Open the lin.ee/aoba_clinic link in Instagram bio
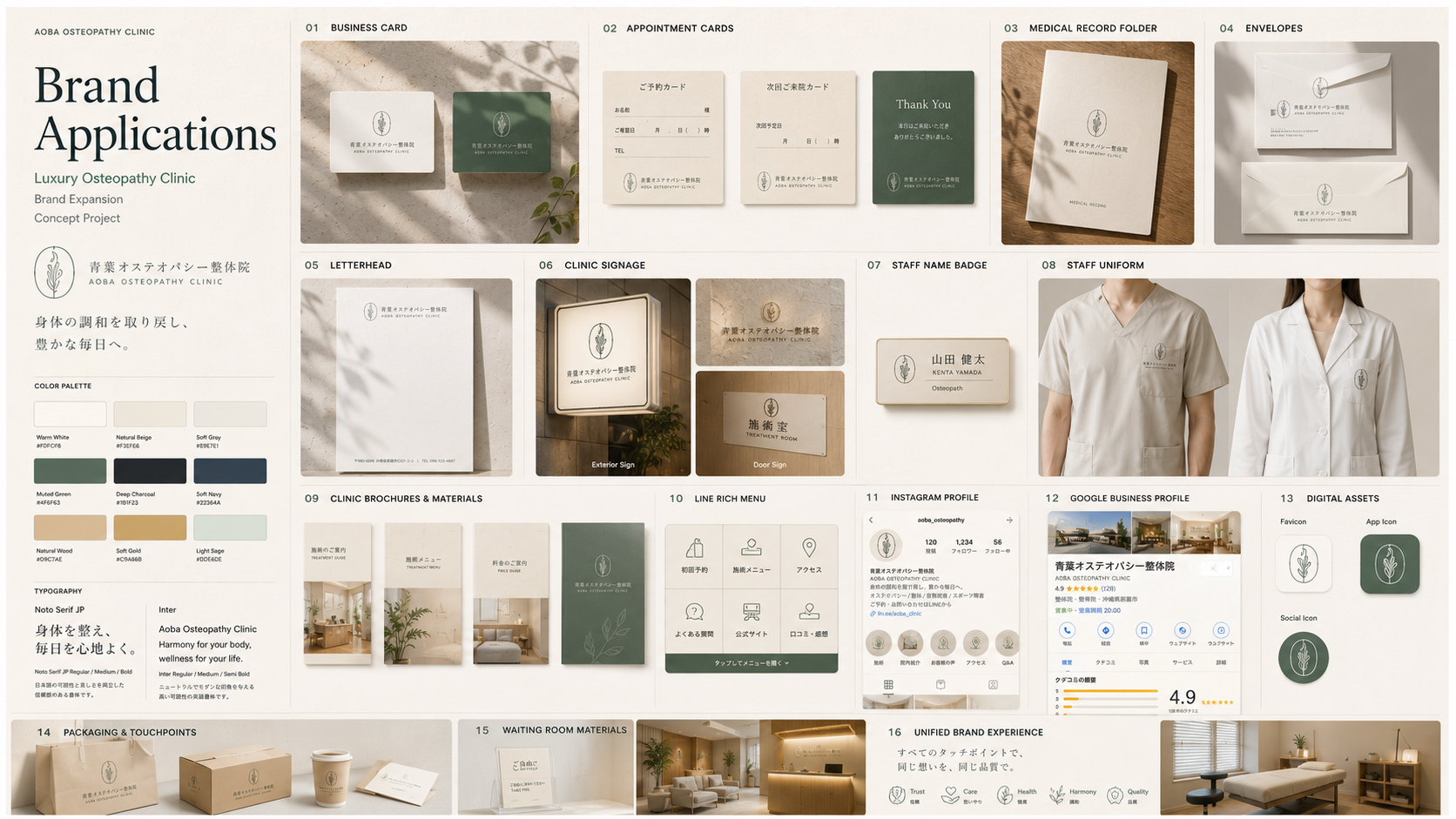The image size is (1456, 819). pyautogui.click(x=898, y=614)
